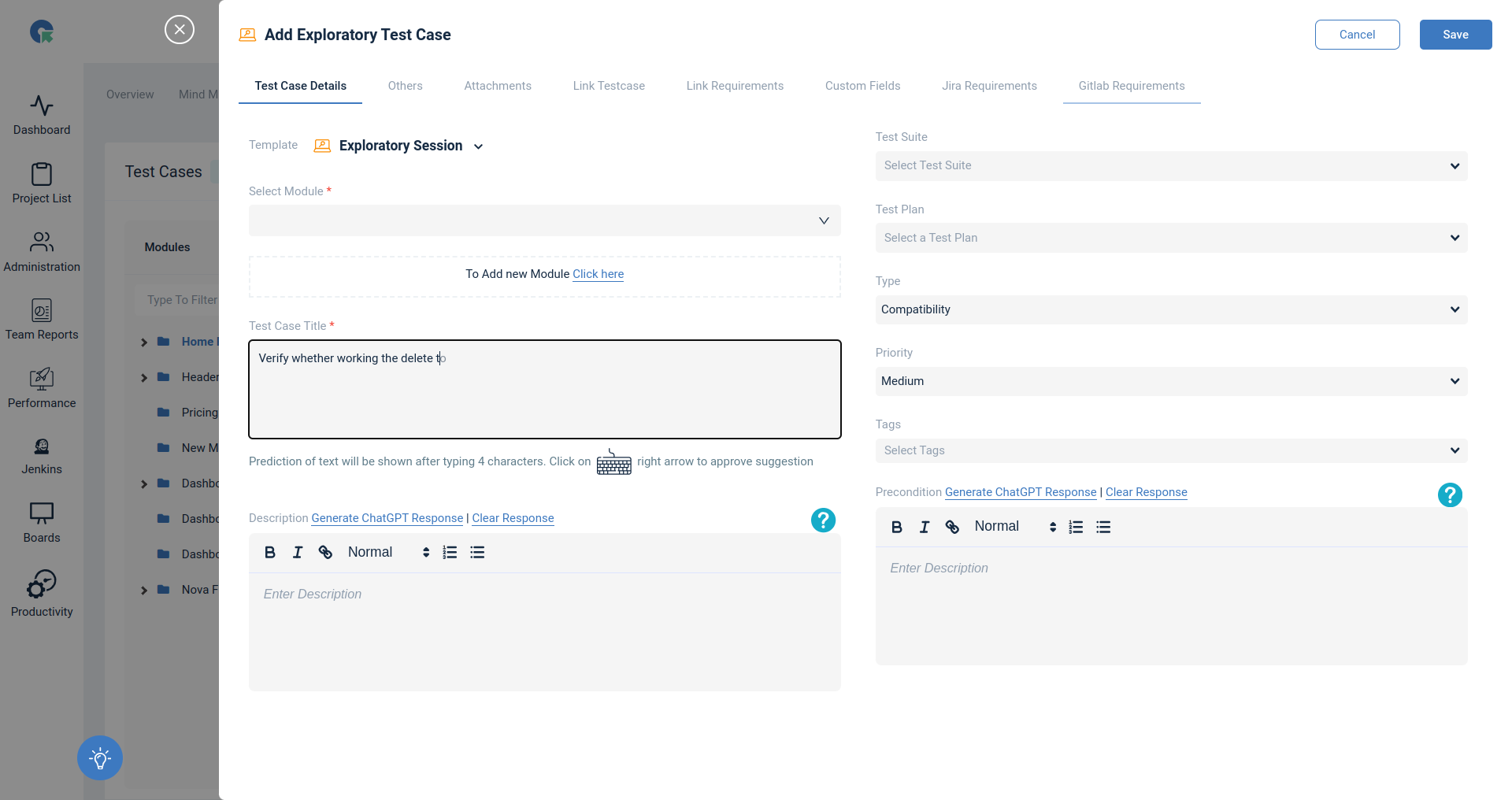
Task: Expand the Header module folder
Action: coord(144,378)
